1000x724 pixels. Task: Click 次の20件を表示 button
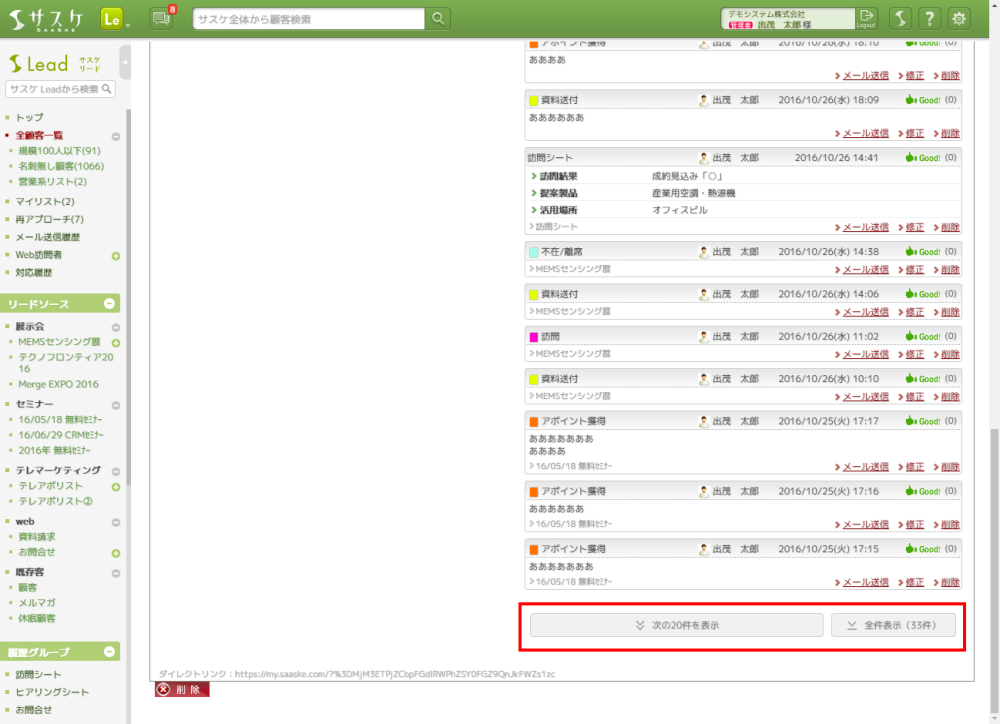tap(677, 625)
